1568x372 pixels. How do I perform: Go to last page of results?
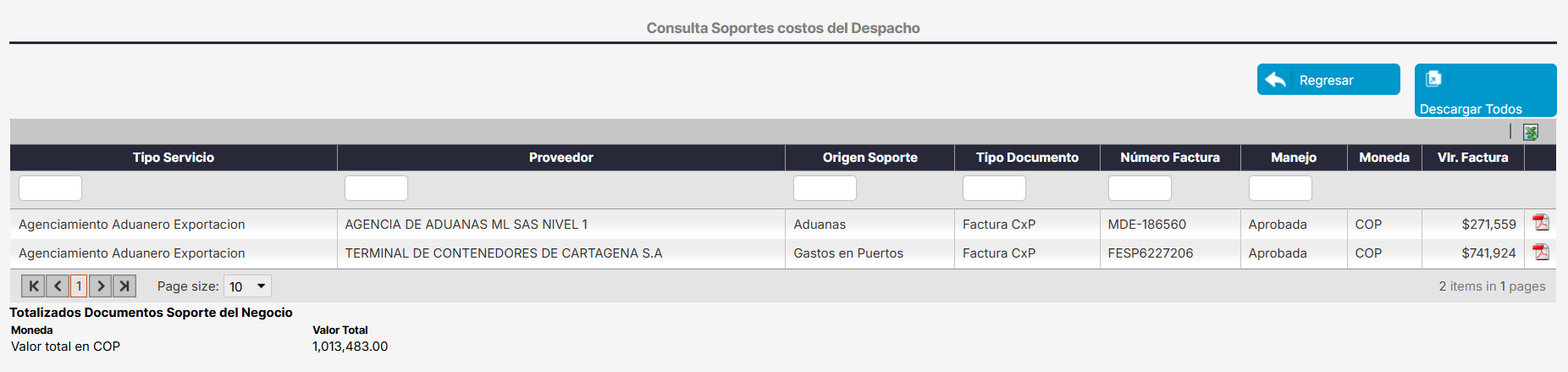pos(124,286)
